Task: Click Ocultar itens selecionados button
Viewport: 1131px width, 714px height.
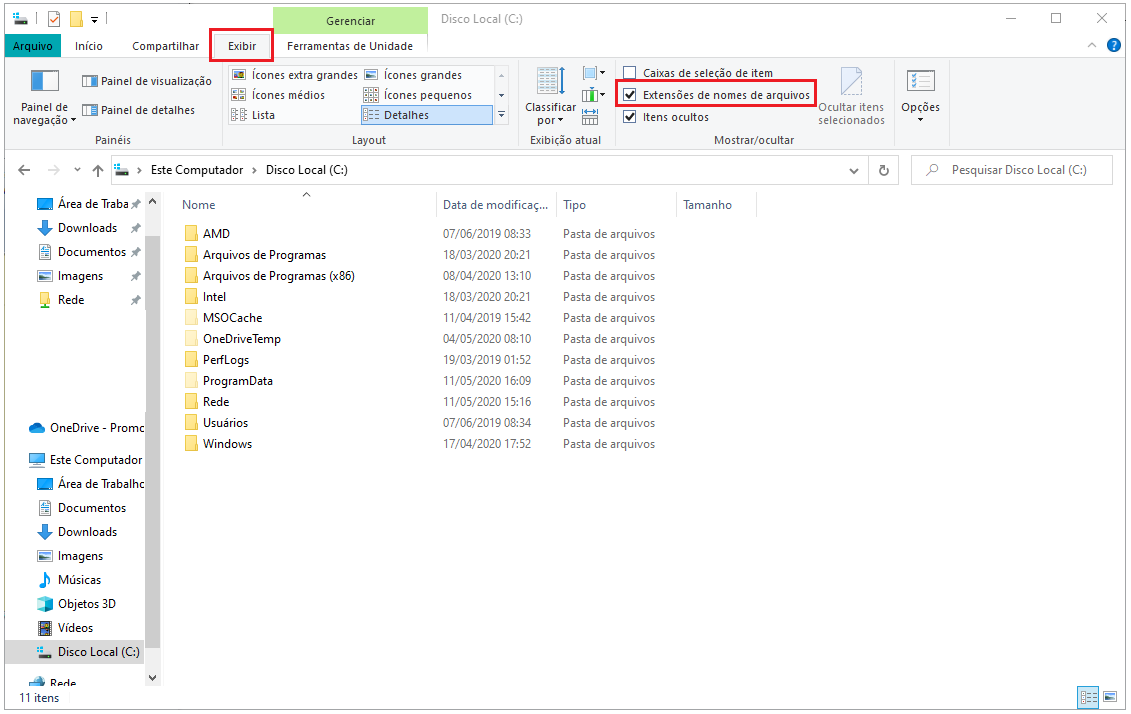Action: coord(851,96)
